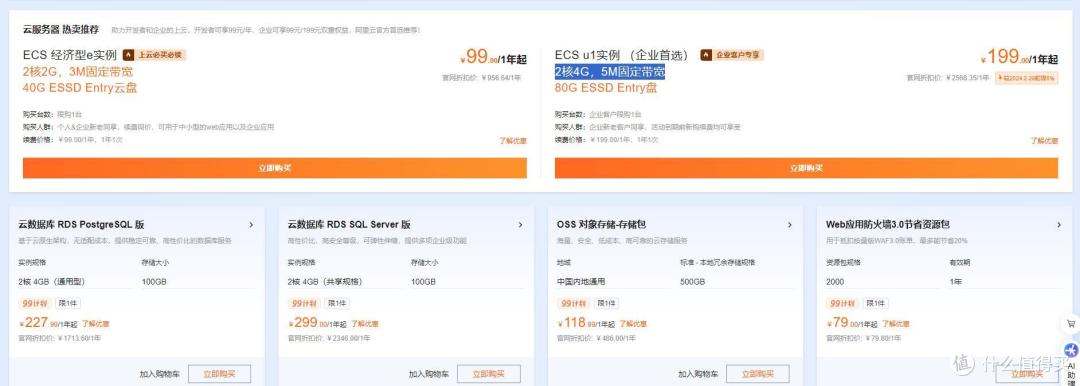Click ECS 经济型e实例 heading
The image size is (1080, 386).
[x=70, y=55]
